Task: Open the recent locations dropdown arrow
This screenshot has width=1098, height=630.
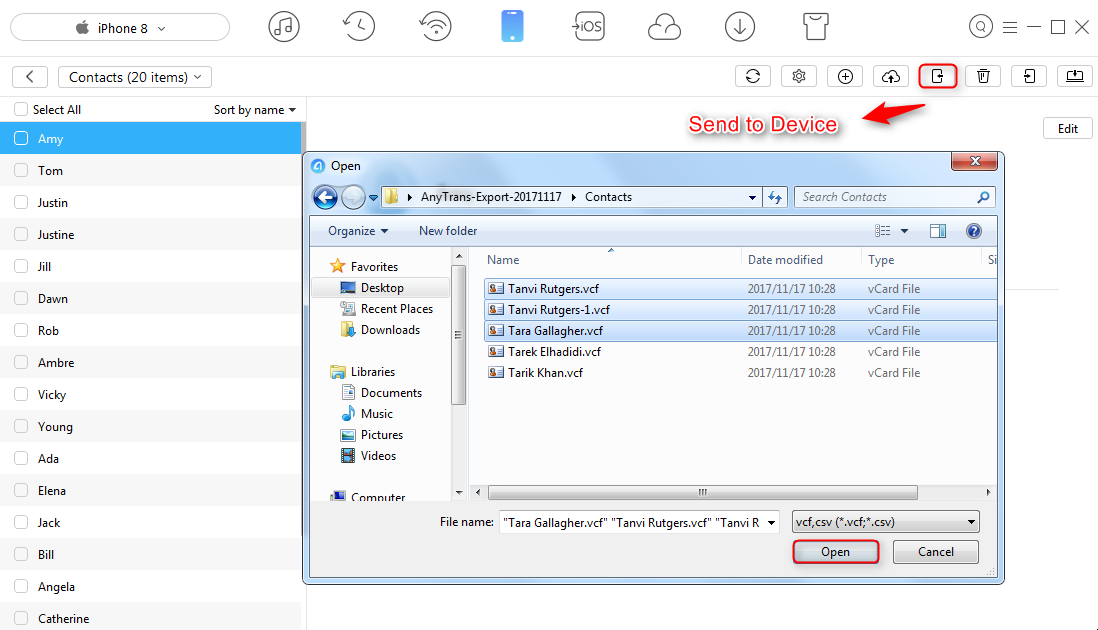Action: pos(373,197)
